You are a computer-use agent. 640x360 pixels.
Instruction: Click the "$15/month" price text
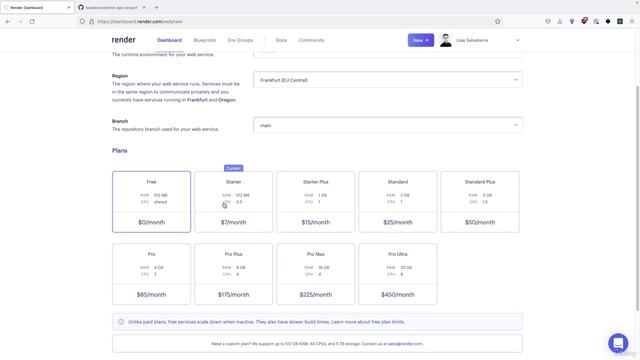tap(316, 222)
